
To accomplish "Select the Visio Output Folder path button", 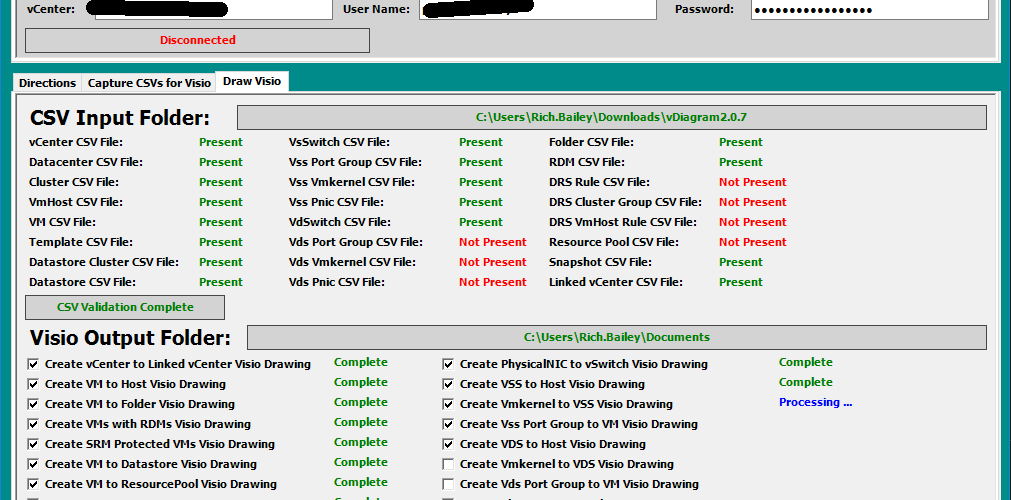I will click(616, 337).
